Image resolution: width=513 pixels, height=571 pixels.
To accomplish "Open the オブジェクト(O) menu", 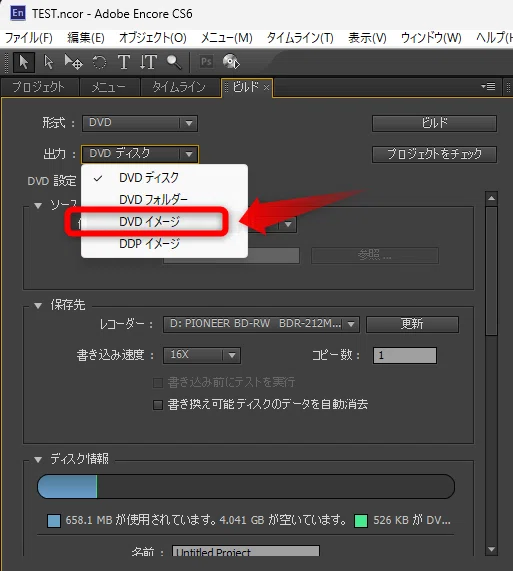I will 153,38.
